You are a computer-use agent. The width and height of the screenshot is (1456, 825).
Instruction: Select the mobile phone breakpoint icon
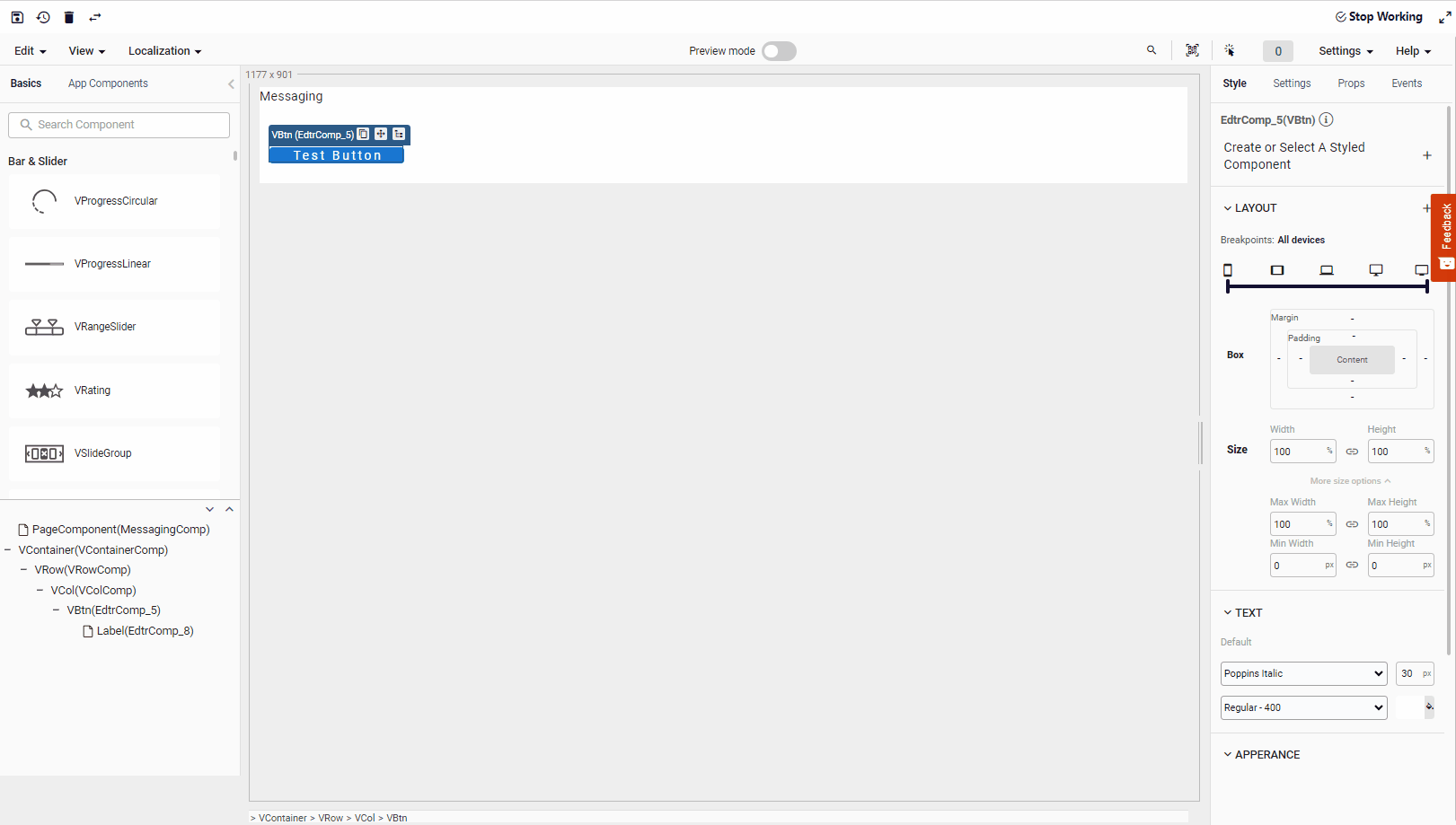[x=1228, y=270]
